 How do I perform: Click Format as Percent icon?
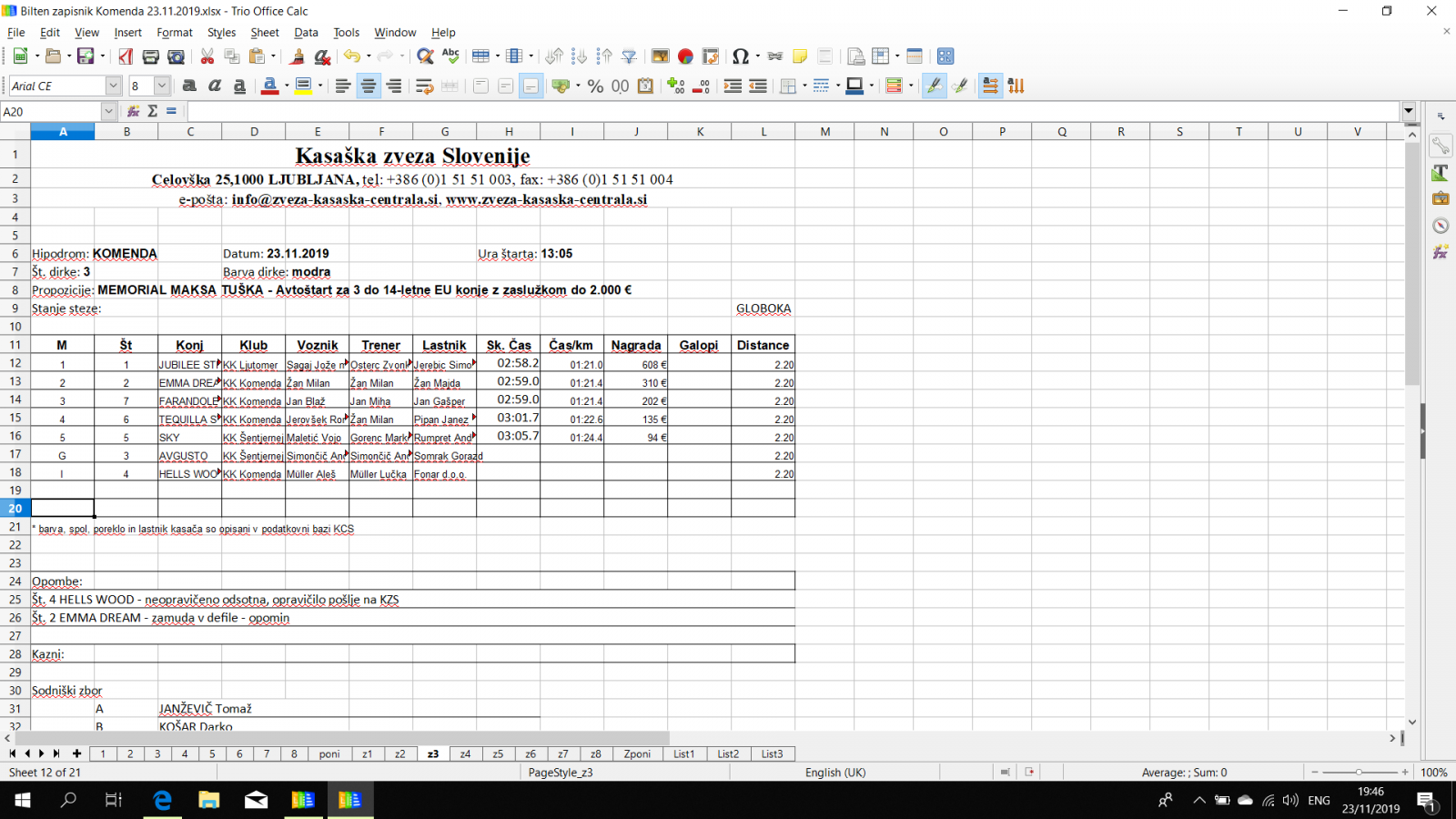pyautogui.click(x=595, y=86)
